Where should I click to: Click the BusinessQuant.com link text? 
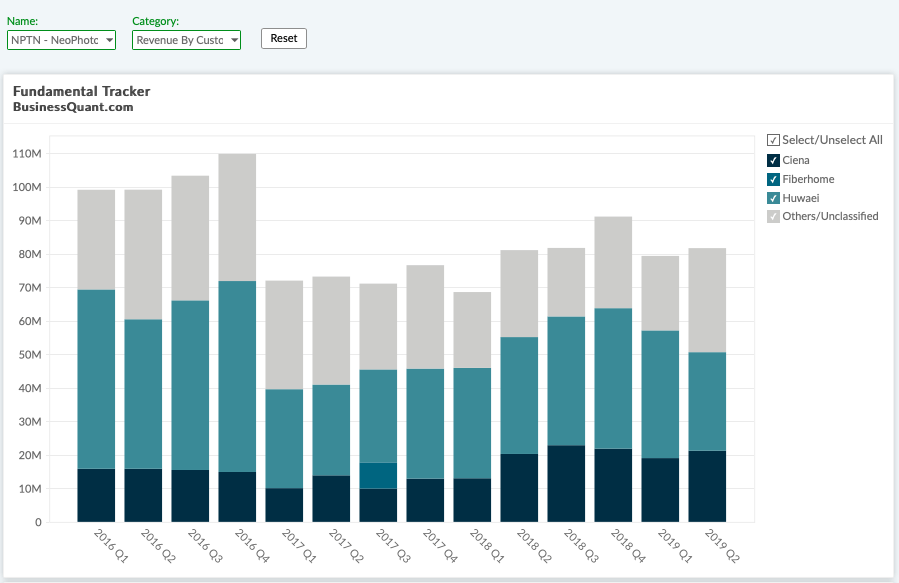pyautogui.click(x=73, y=107)
